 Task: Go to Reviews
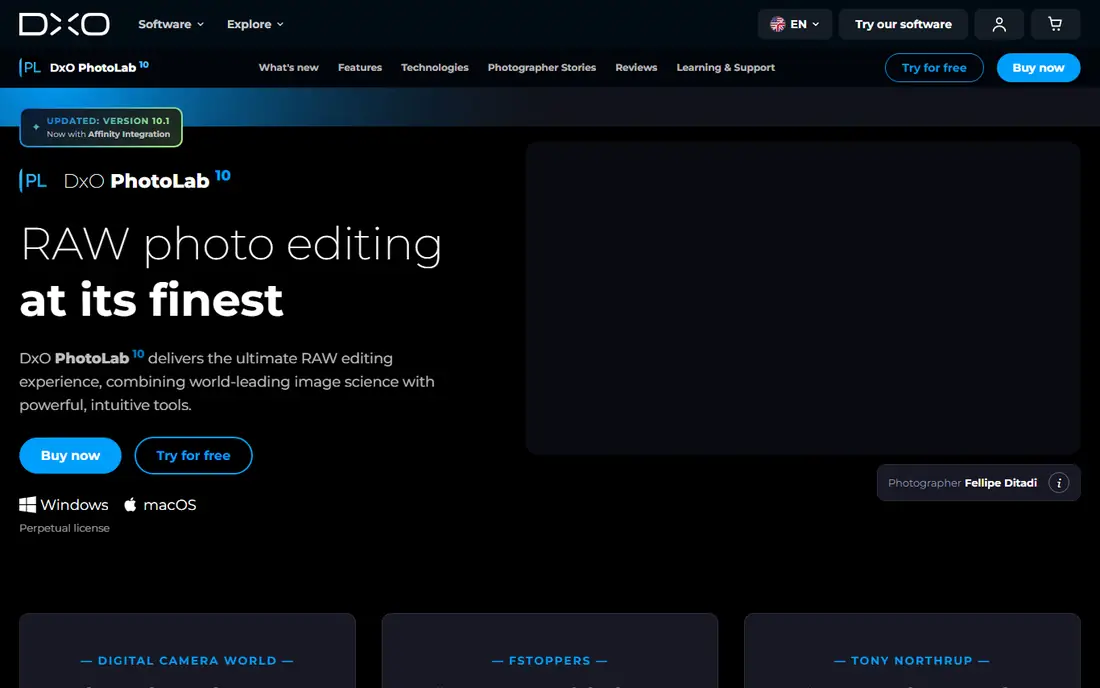tap(636, 67)
